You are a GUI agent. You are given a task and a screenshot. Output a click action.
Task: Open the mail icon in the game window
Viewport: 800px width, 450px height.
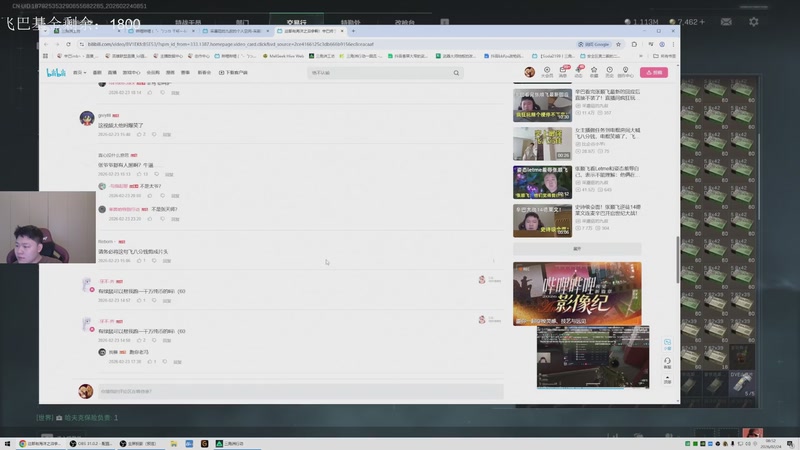pyautogui.click(x=726, y=22)
